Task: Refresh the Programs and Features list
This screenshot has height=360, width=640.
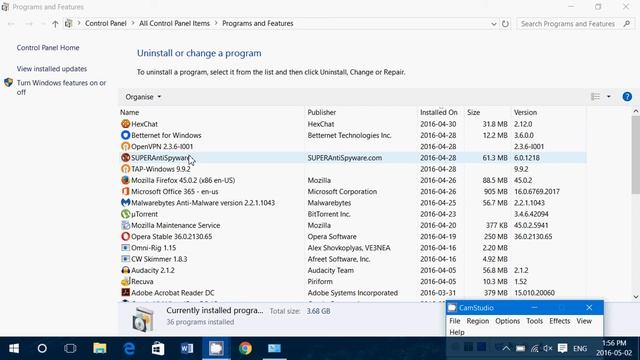Action: tap(505, 24)
